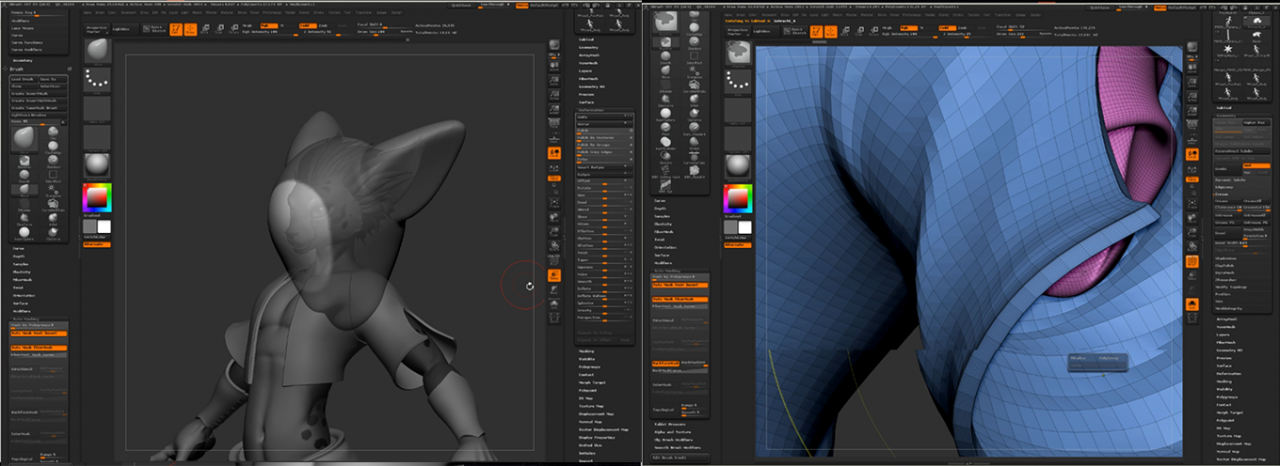The width and height of the screenshot is (1280, 466).
Task: Open the current brush thumbnail in left window
Action: tap(97, 49)
